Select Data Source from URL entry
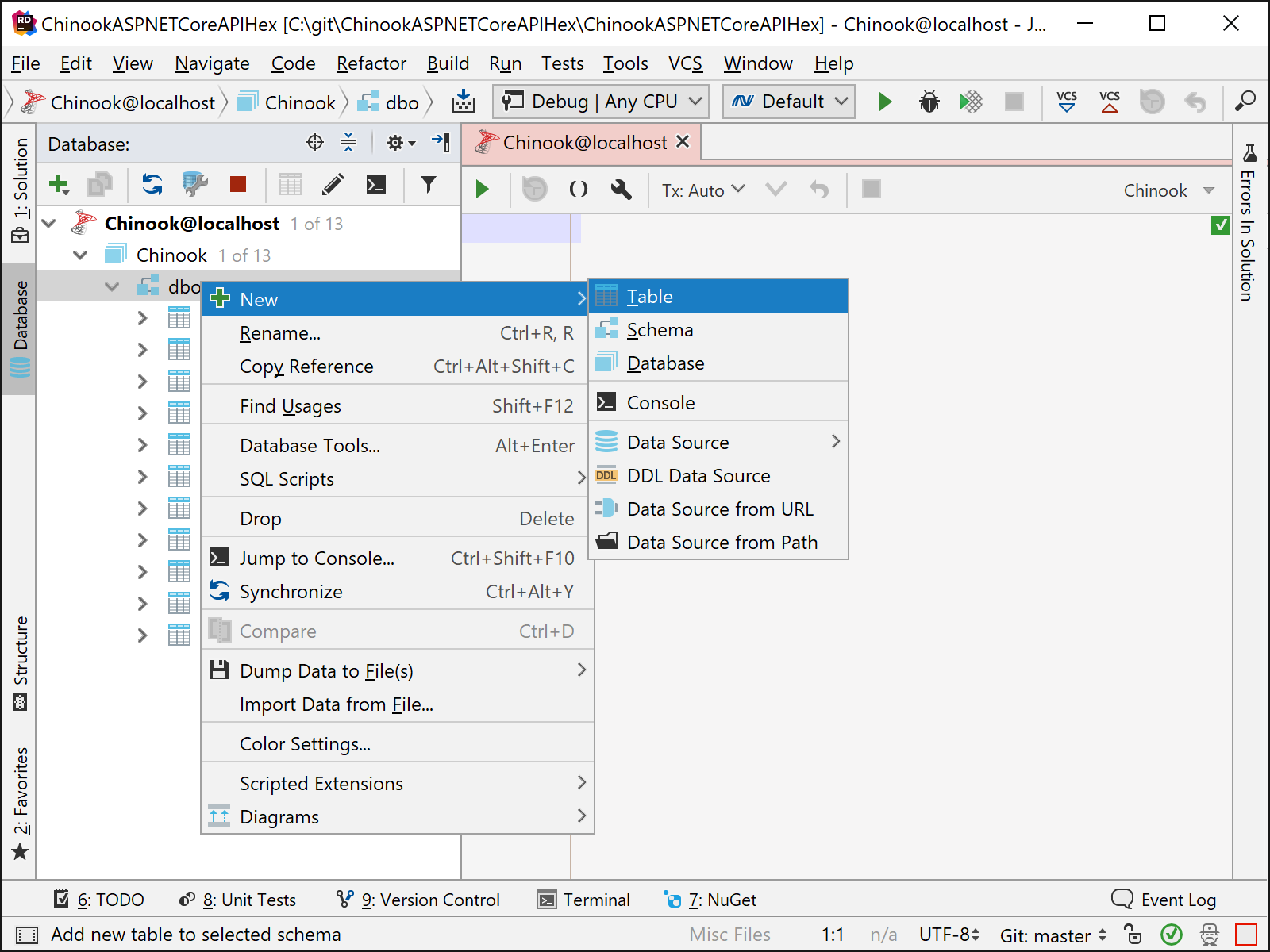Screen dimensions: 1270x952 coord(718,509)
